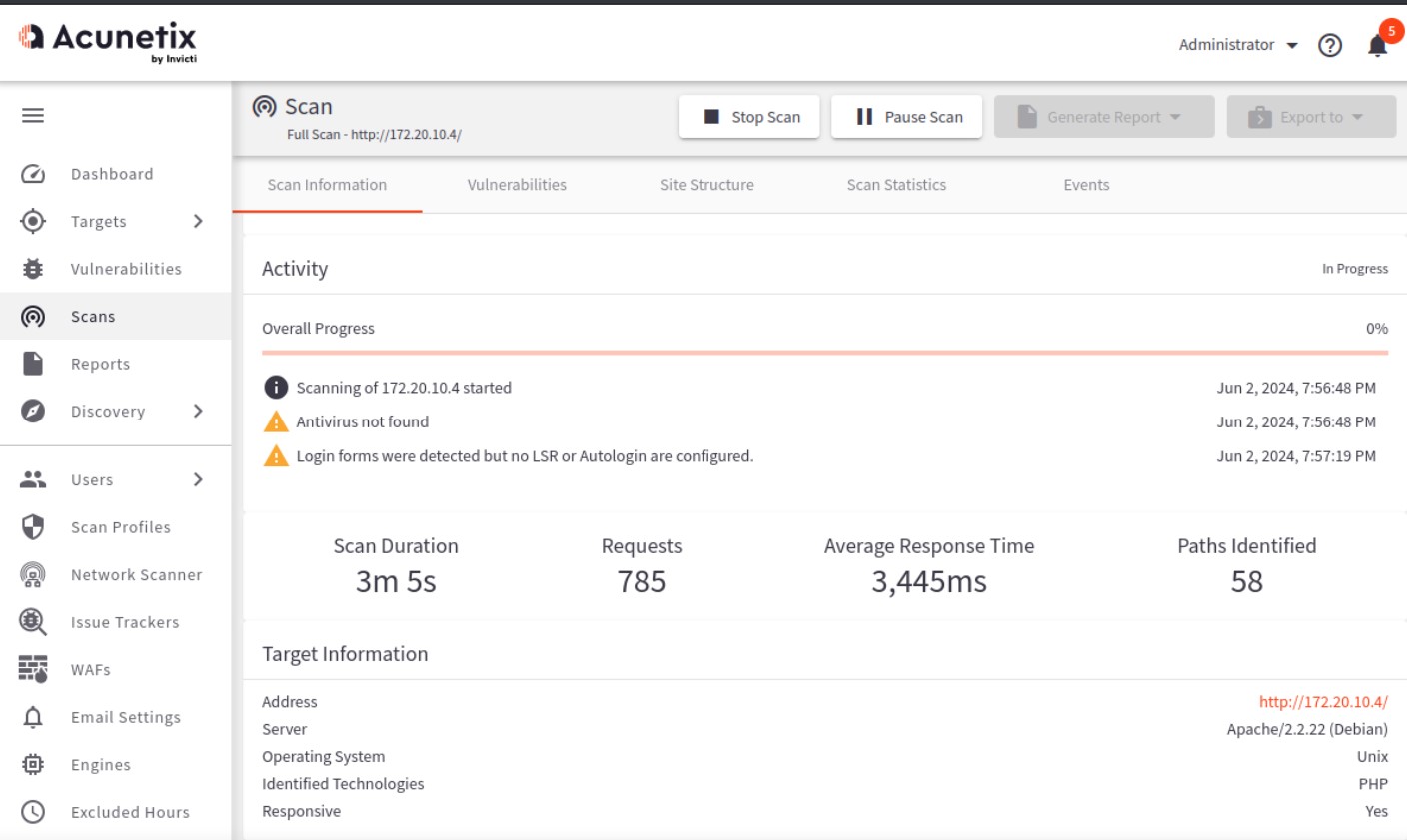Select the Engines chip icon

pyautogui.click(x=33, y=765)
